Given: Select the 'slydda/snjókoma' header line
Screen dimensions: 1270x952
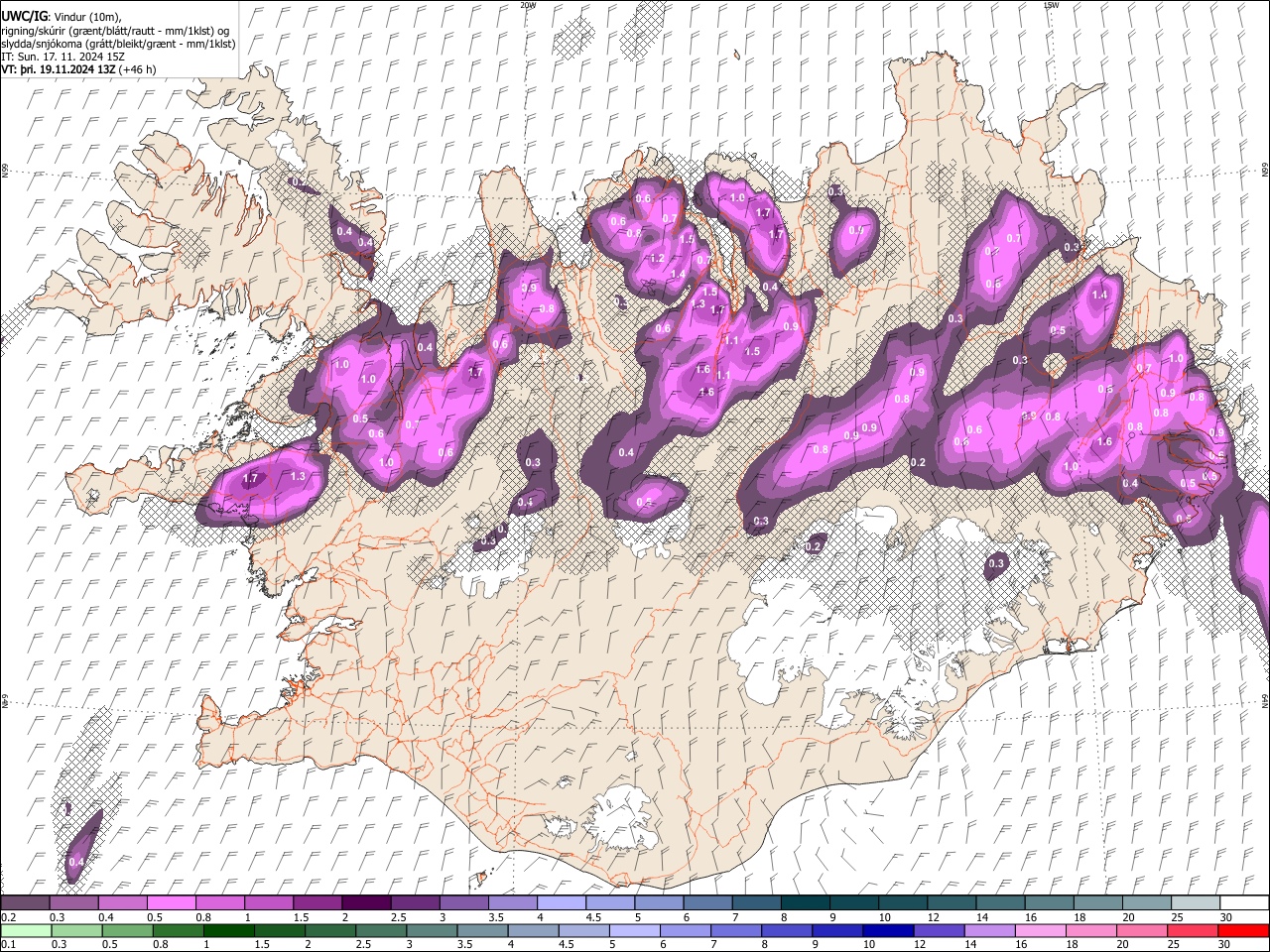Looking at the screenshot, I should pyautogui.click(x=118, y=45).
